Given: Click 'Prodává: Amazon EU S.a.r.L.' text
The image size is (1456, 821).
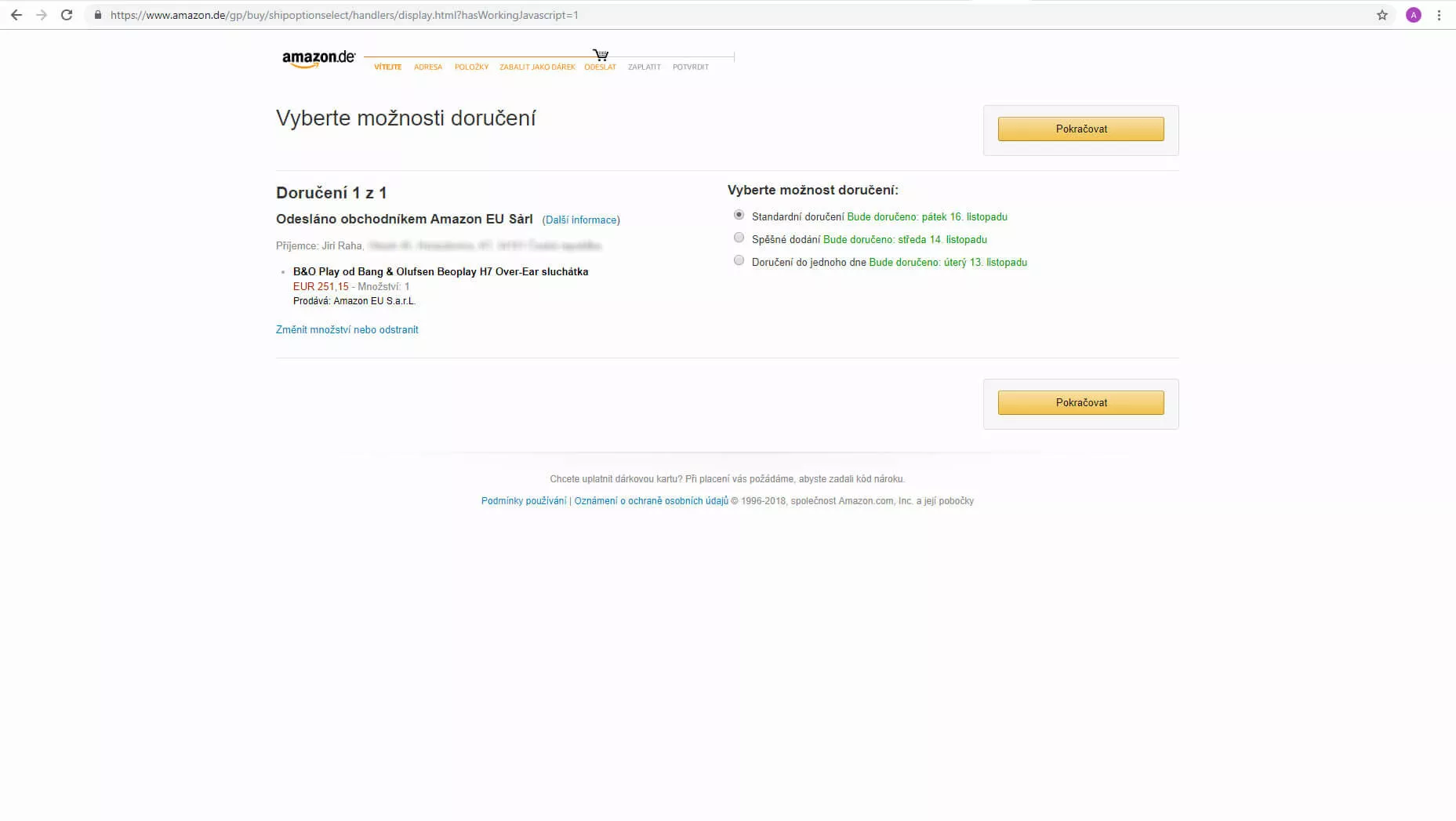Looking at the screenshot, I should tap(354, 301).
